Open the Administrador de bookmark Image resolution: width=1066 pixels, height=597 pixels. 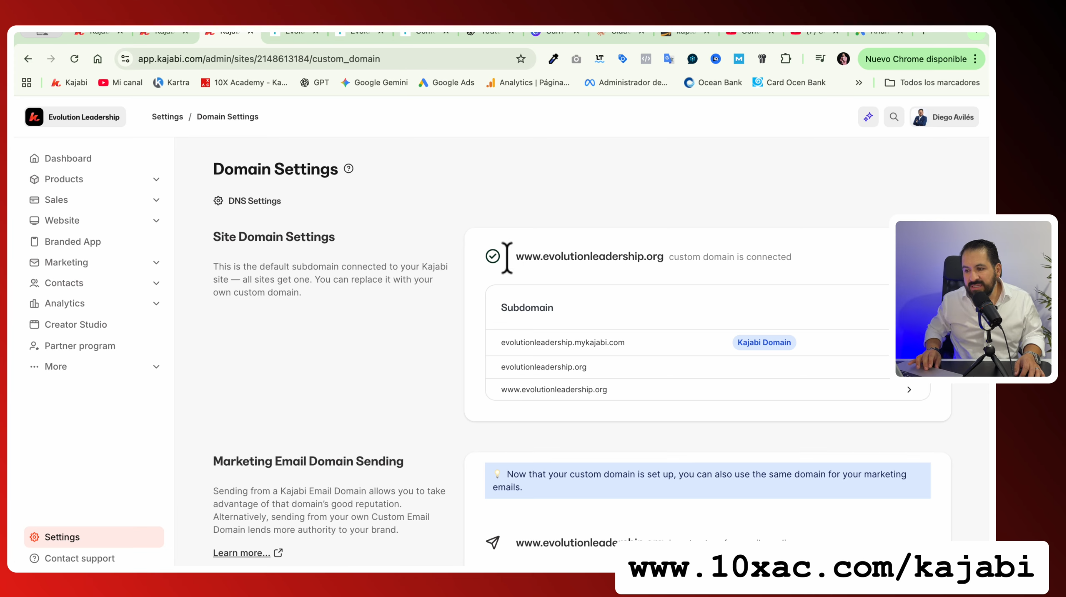626,82
